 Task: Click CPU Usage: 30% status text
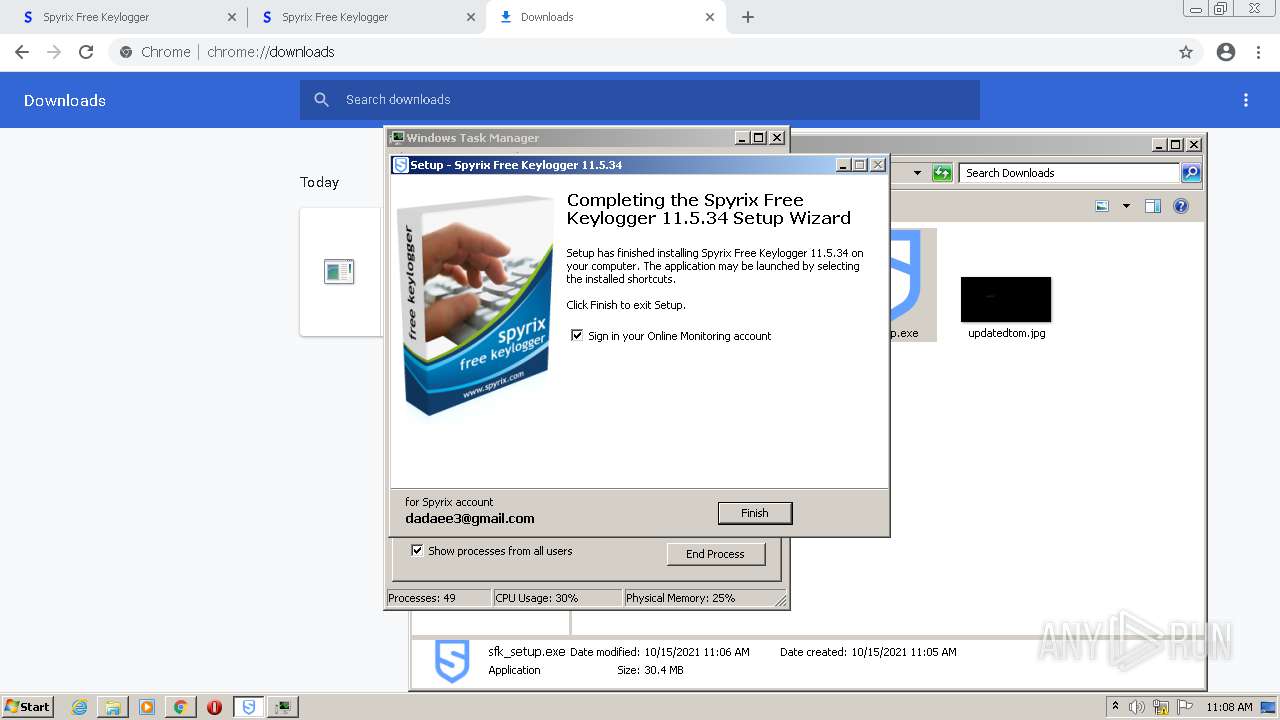tap(537, 598)
